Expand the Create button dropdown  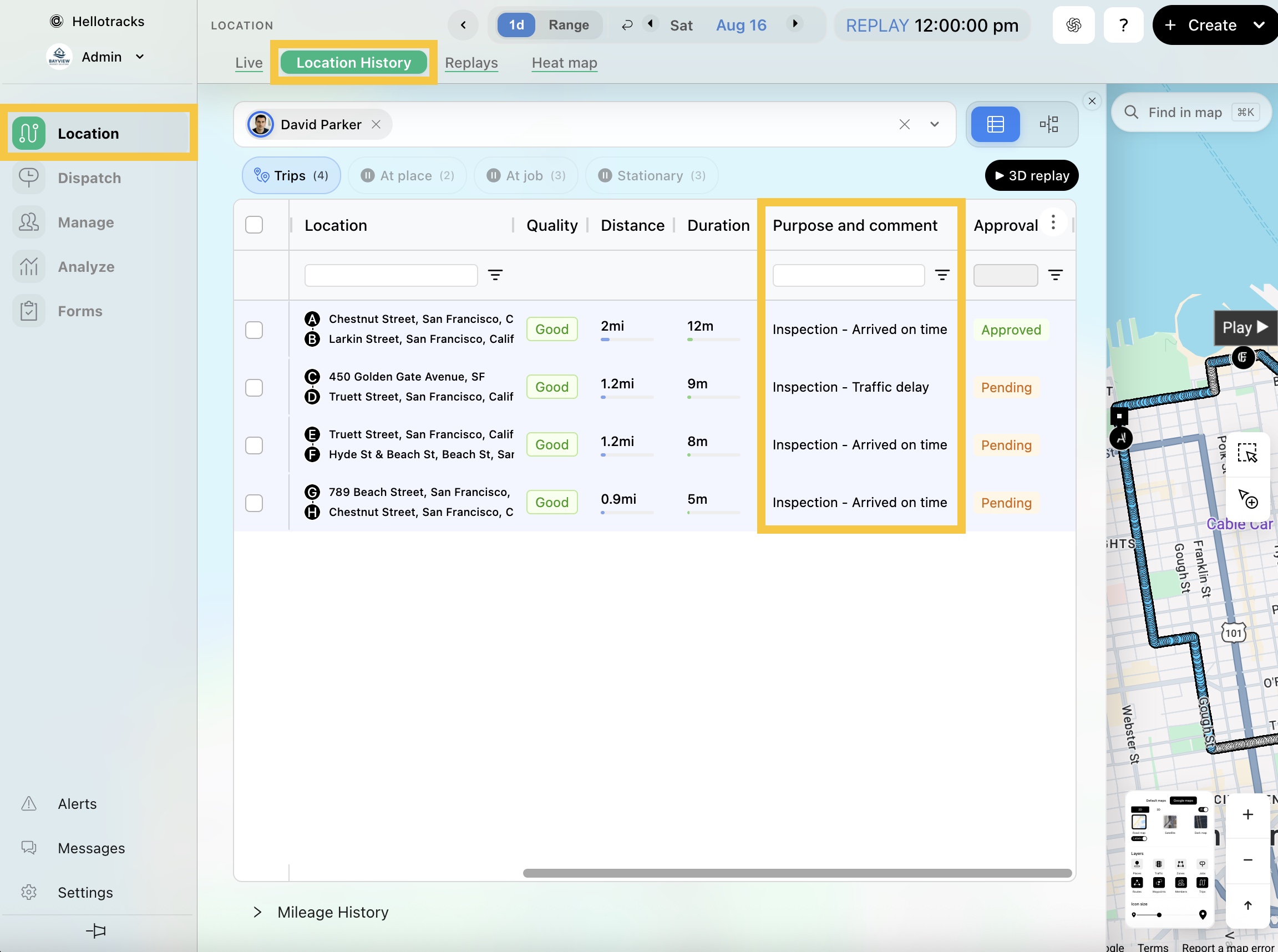[1259, 25]
